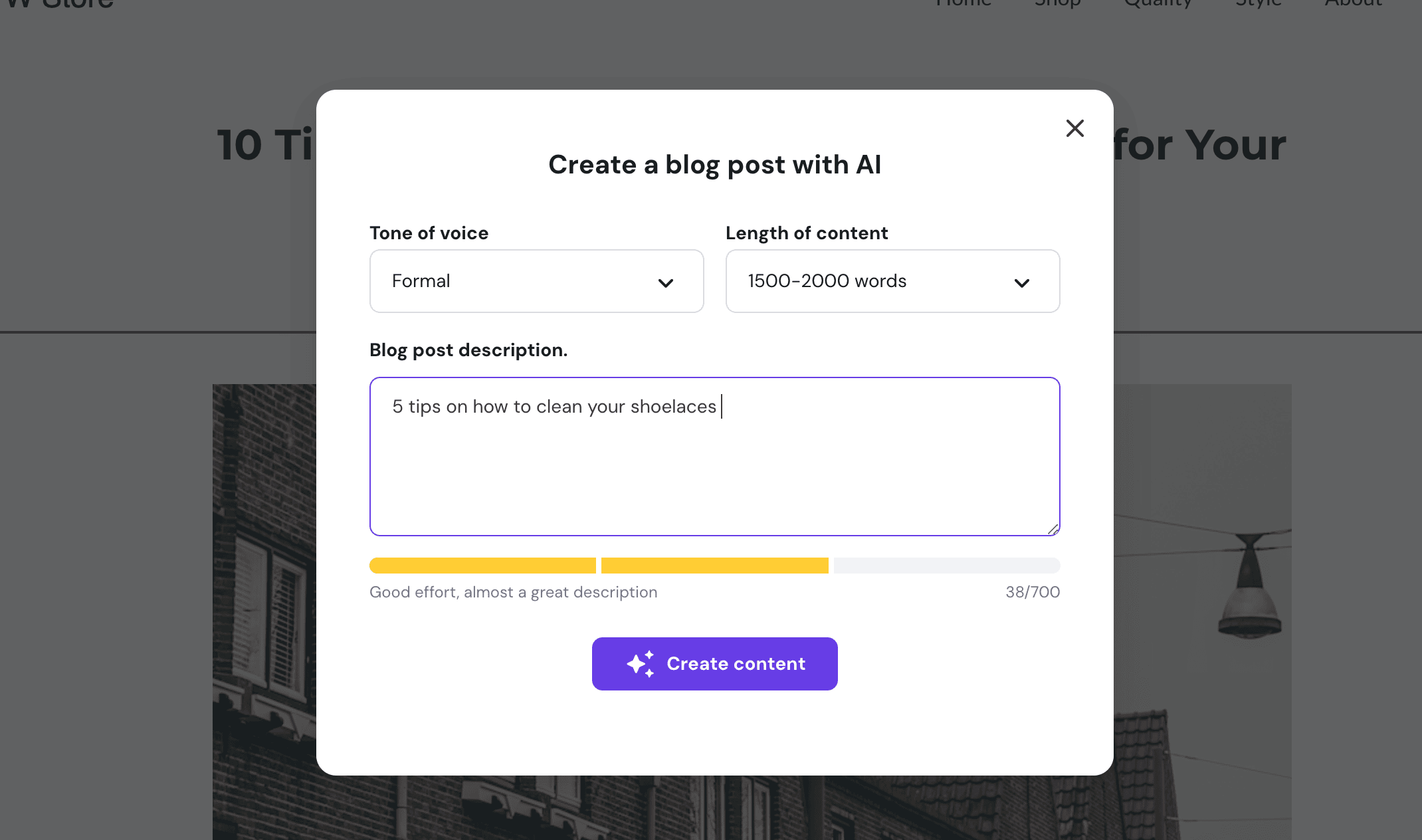The width and height of the screenshot is (1422, 840).
Task: Click the Length of content dropdown chevron
Action: (1021, 283)
